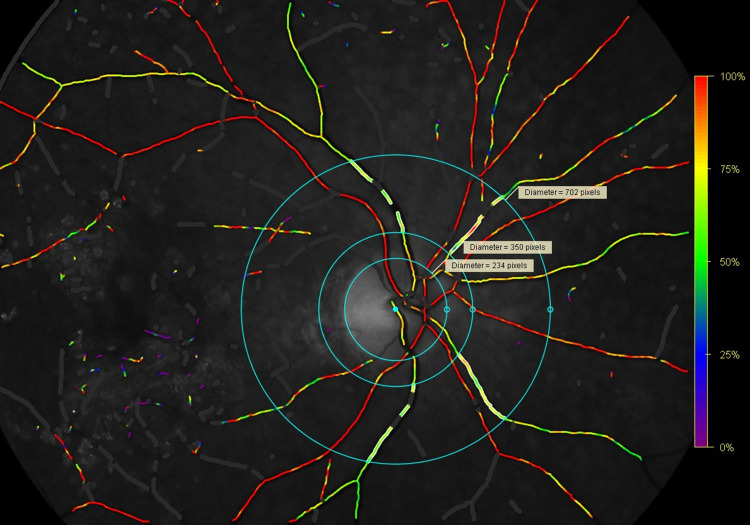Screen dimensions: 750x525
Task: Select the handle on the middle circle
Action: click(473, 310)
